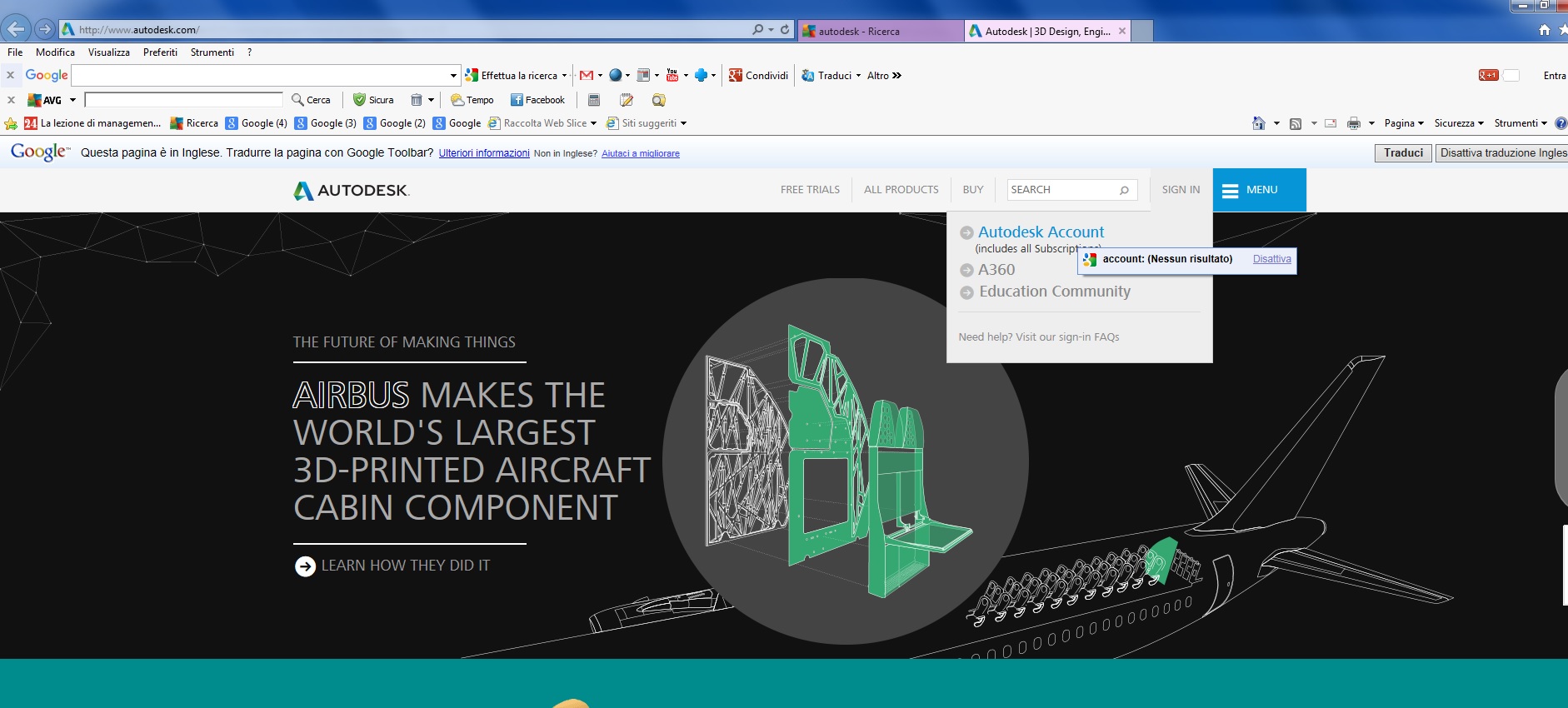The height and width of the screenshot is (708, 1568).
Task: Click the Google +1 button in the toolbar
Action: tap(1488, 75)
